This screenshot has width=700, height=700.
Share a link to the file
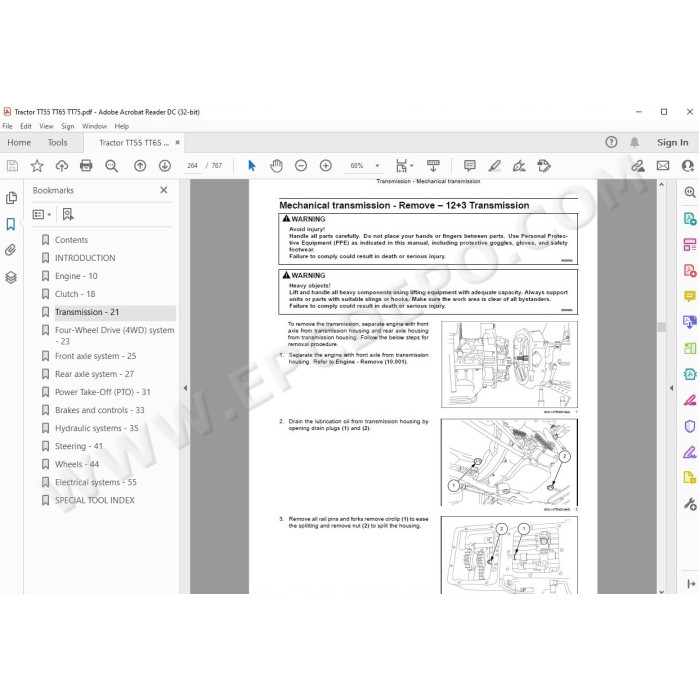pyautogui.click(x=638, y=166)
